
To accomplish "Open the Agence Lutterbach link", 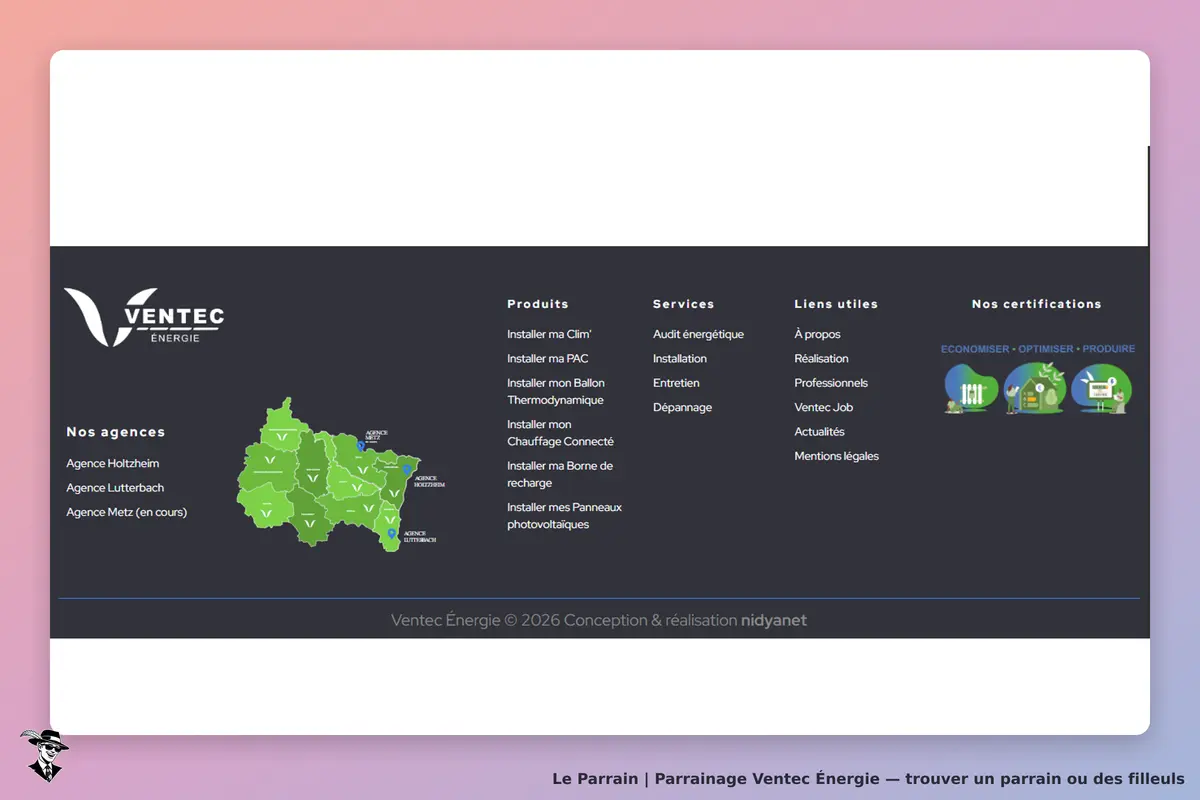I will click(115, 488).
